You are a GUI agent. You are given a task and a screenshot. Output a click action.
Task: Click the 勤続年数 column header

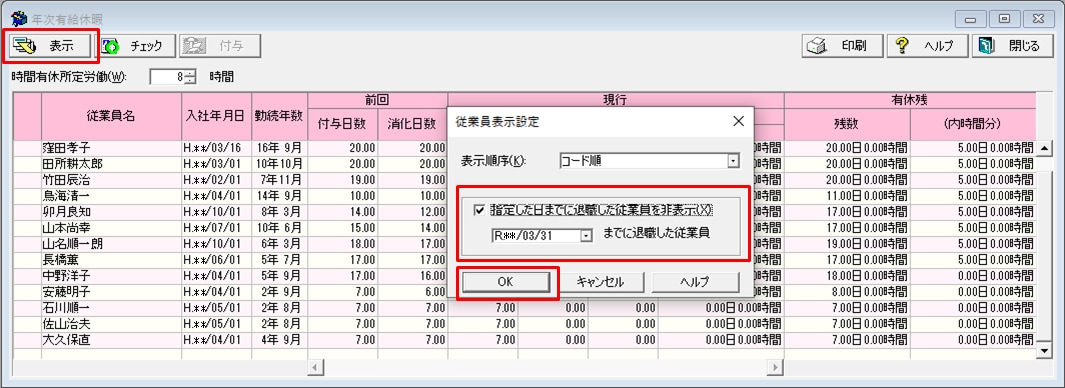(280, 116)
